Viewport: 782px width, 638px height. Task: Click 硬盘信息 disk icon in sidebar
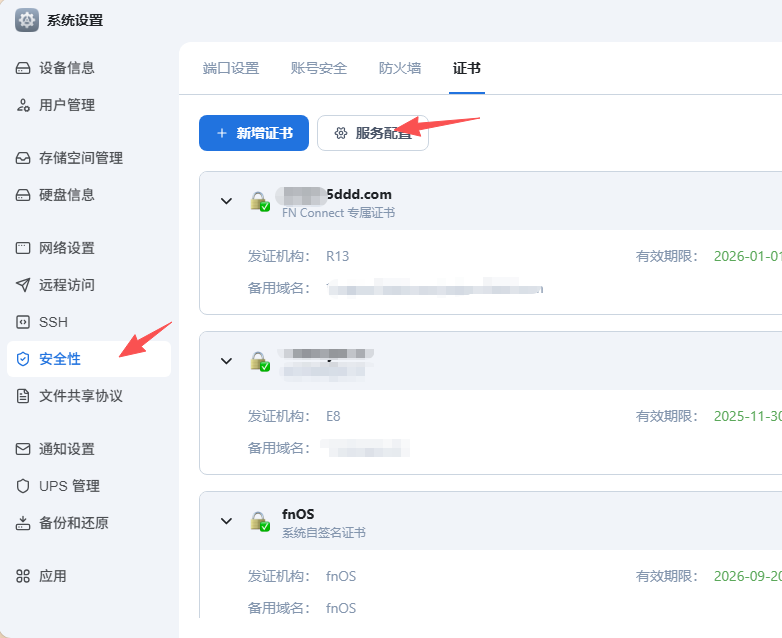pos(23,195)
